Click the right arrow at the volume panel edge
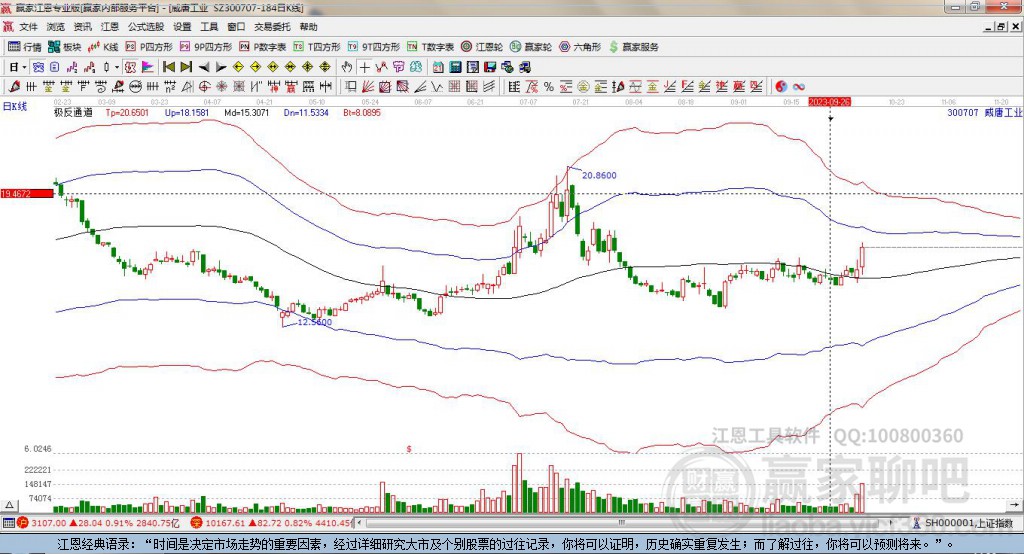1024x554 pixels. [1014, 505]
